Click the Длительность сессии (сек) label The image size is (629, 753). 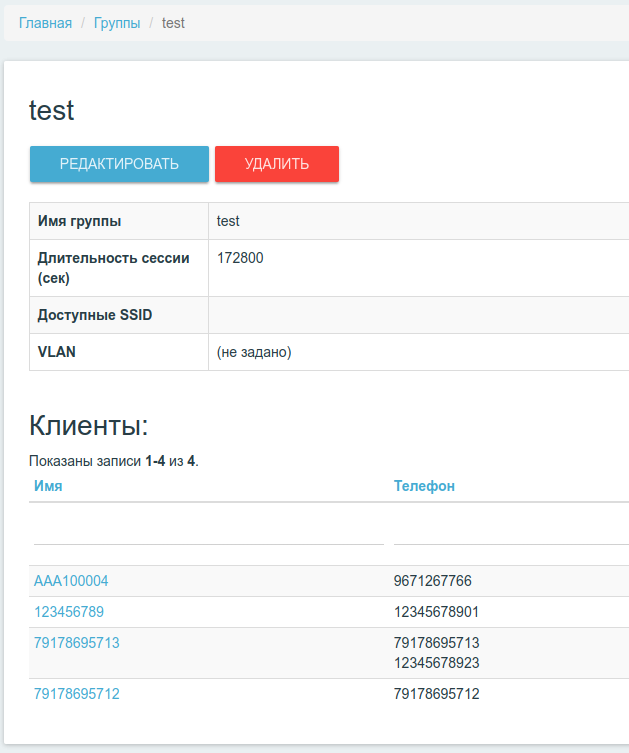[x=113, y=268]
